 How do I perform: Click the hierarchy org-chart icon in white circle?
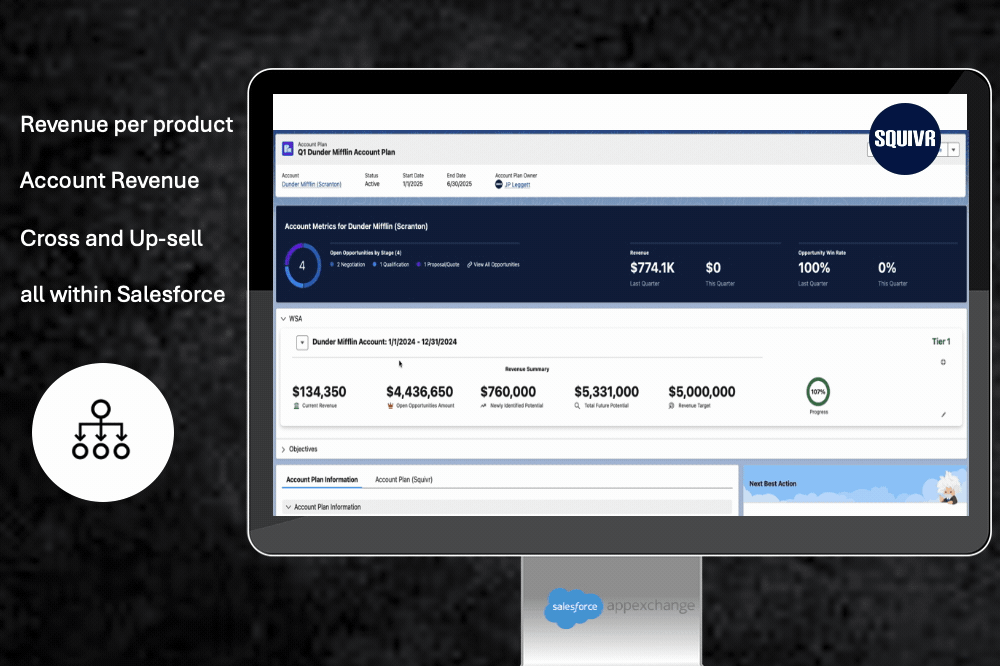coord(102,431)
